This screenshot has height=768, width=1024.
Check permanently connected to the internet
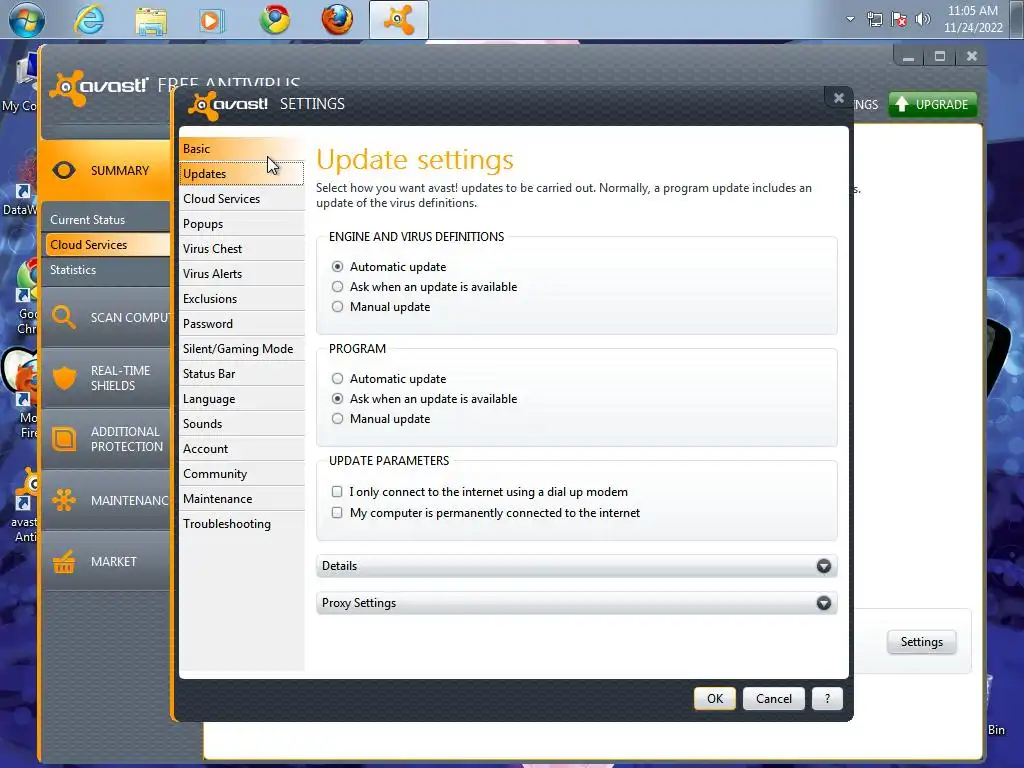click(337, 513)
